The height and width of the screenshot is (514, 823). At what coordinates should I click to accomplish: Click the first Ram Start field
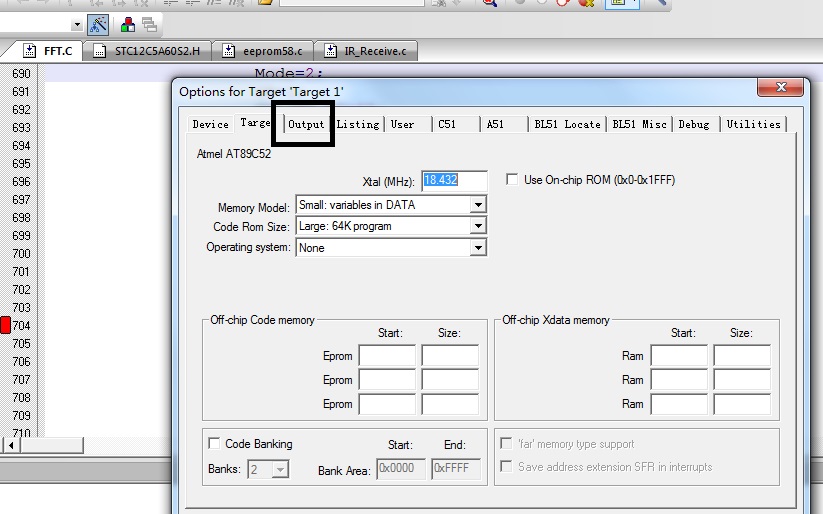coord(679,355)
